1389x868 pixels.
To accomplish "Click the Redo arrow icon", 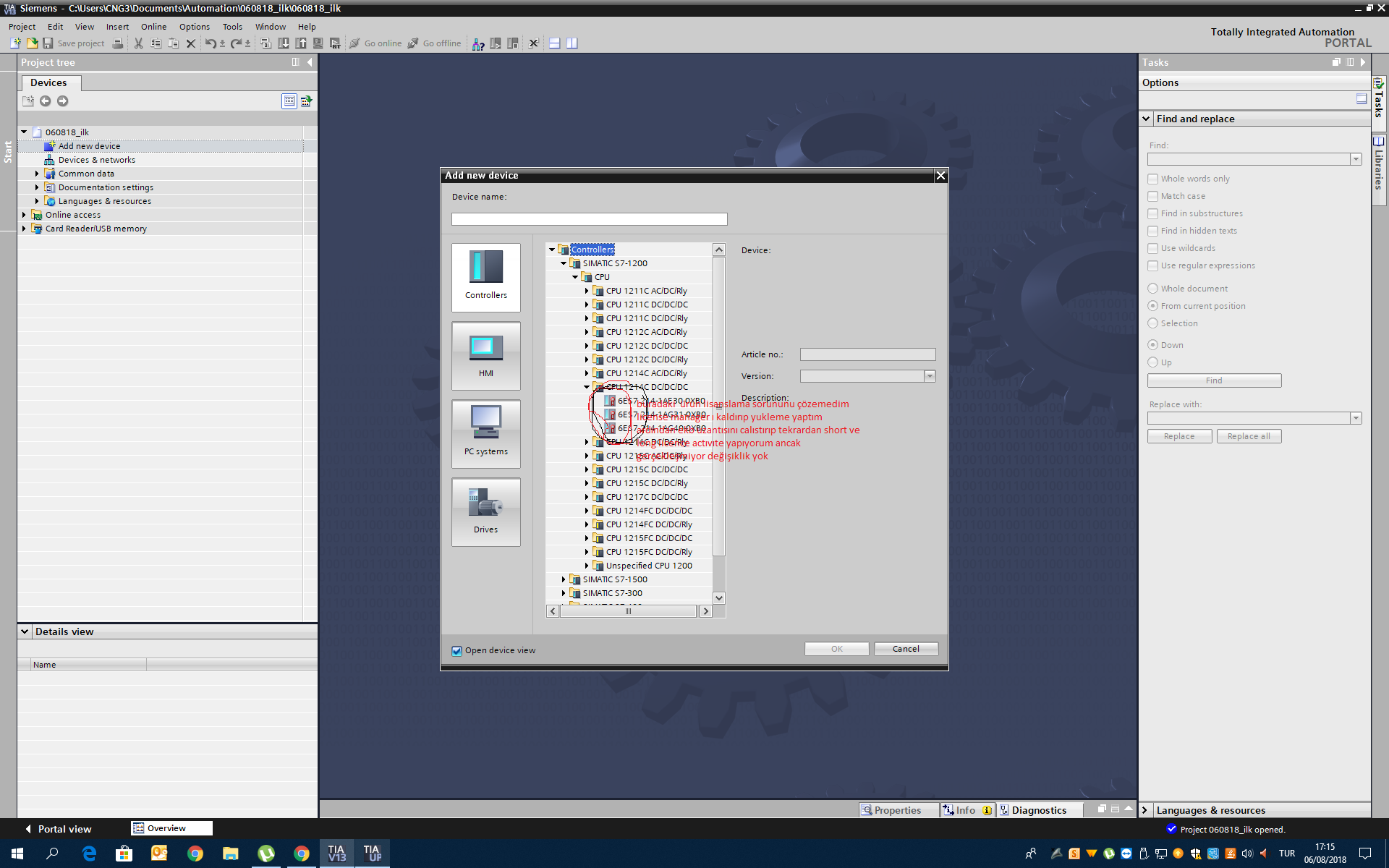I will pyautogui.click(x=236, y=43).
